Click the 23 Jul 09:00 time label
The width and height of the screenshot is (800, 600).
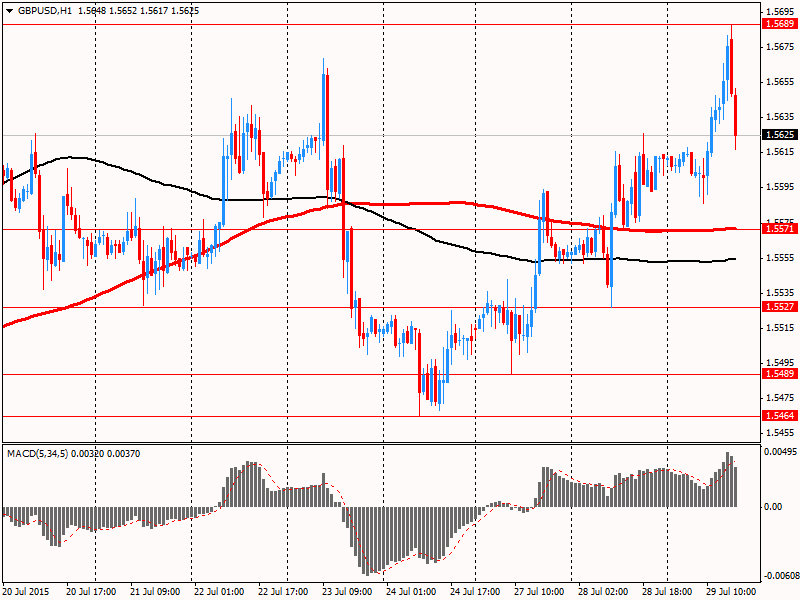348,592
